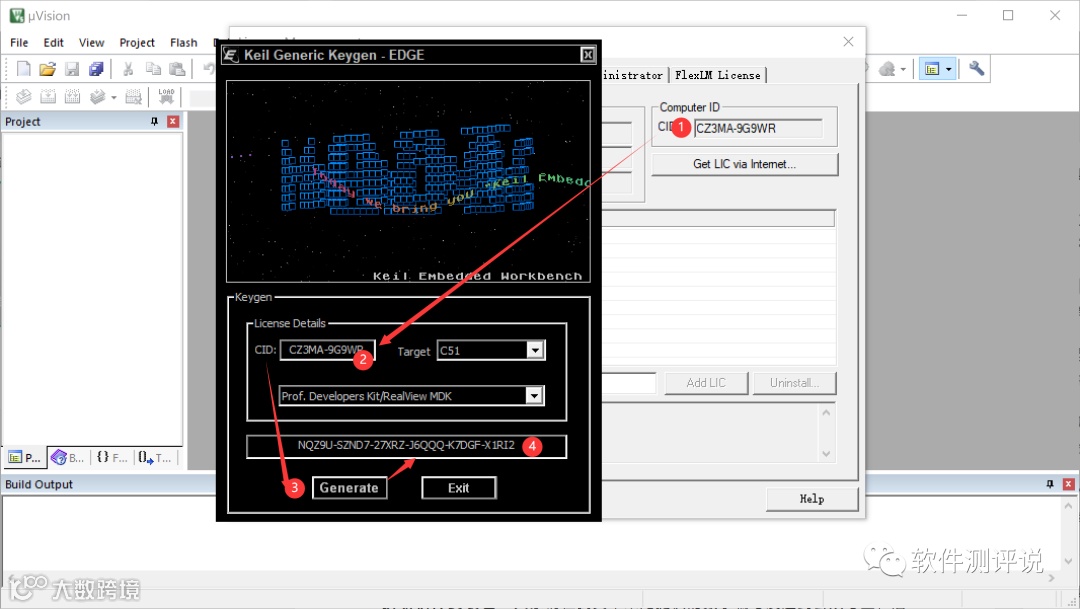Image resolution: width=1080 pixels, height=609 pixels.
Task: Click the license info box scroll down arrow
Action: click(x=826, y=454)
